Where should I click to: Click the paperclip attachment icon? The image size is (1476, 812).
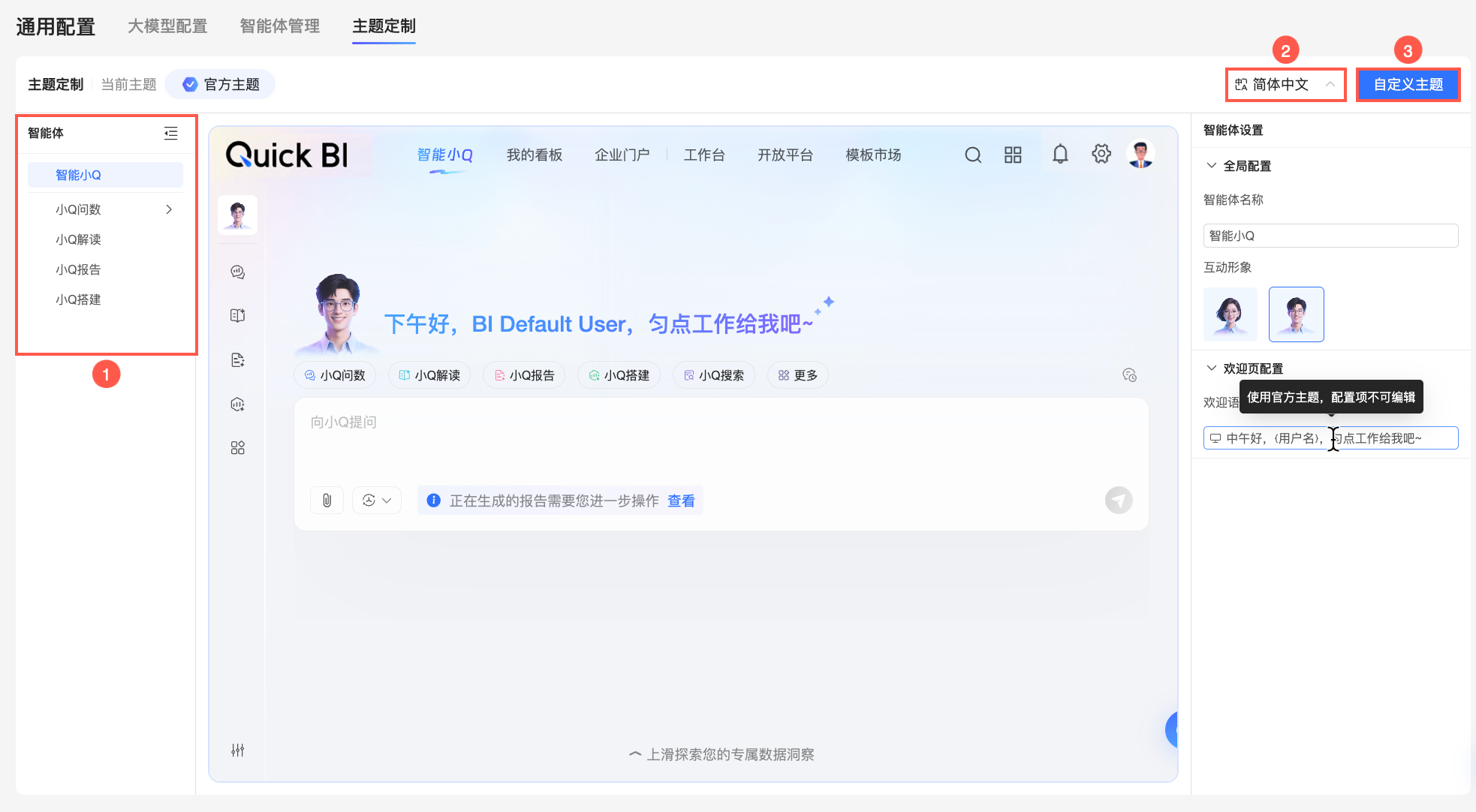point(327,500)
